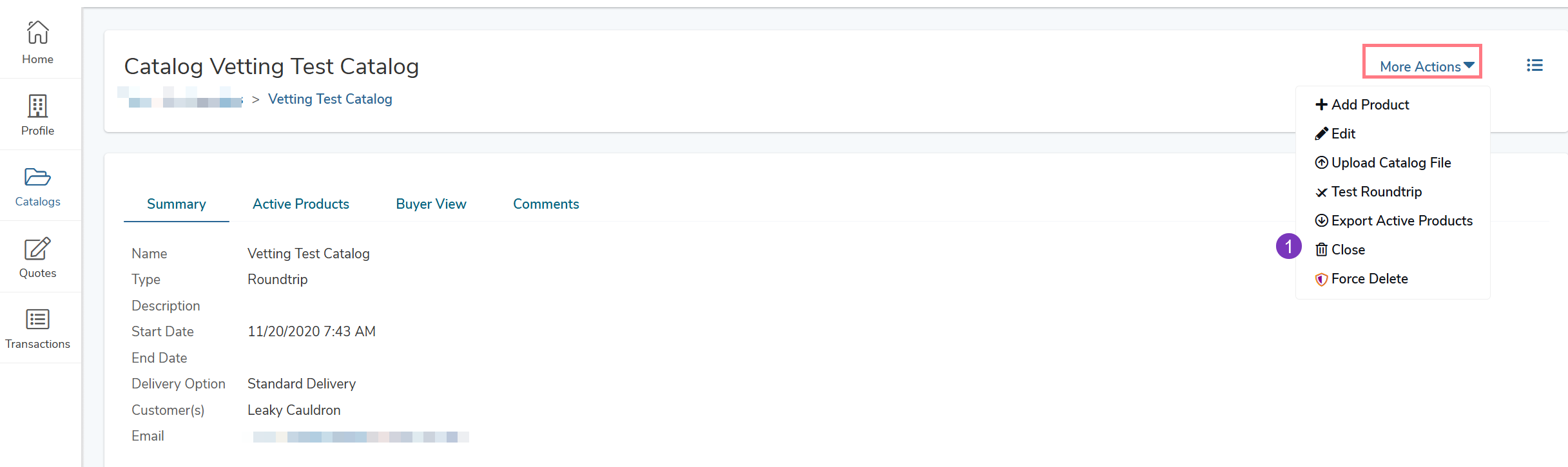Select Test Roundtrip from the menu

(1376, 192)
